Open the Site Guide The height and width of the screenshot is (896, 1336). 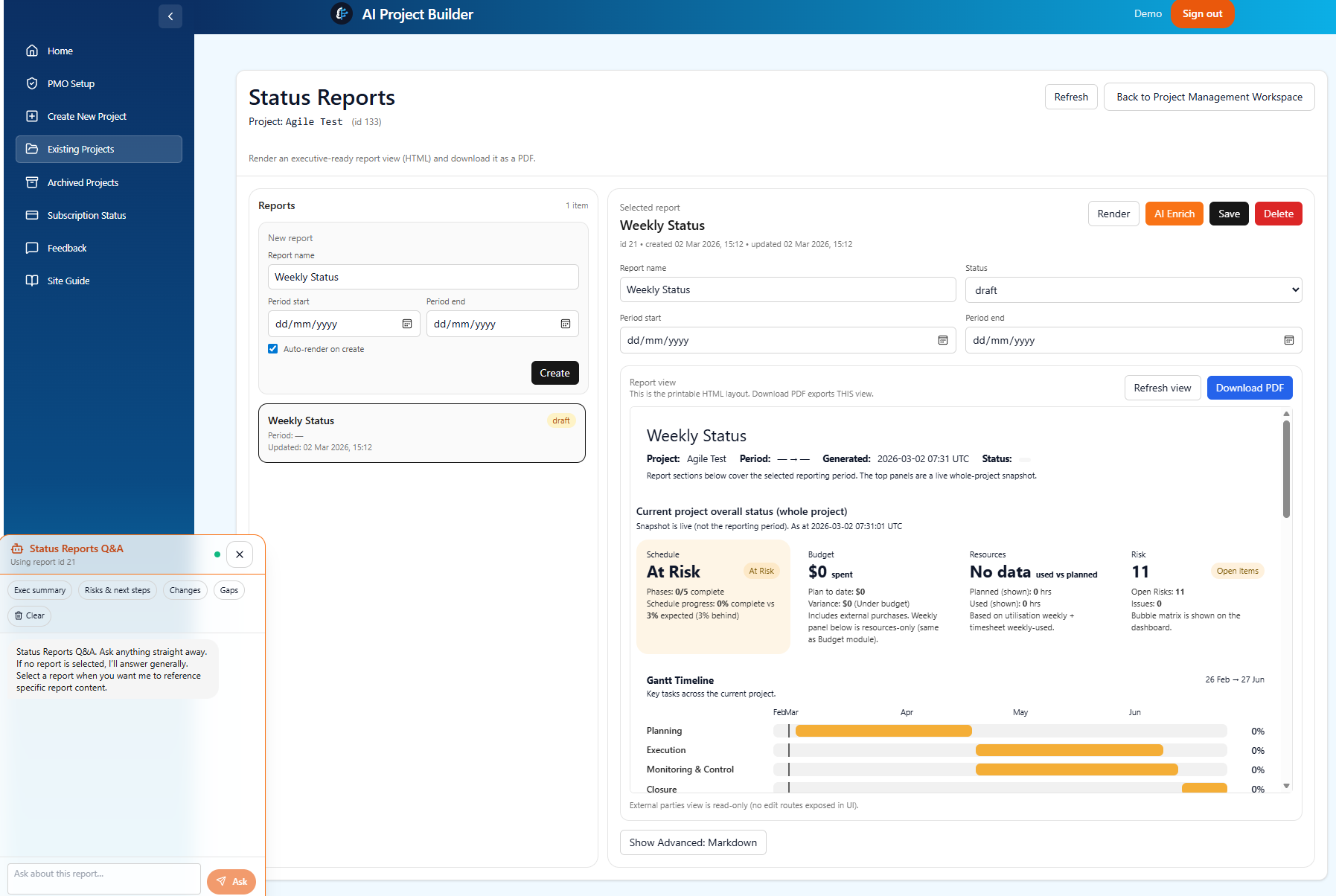click(99, 281)
